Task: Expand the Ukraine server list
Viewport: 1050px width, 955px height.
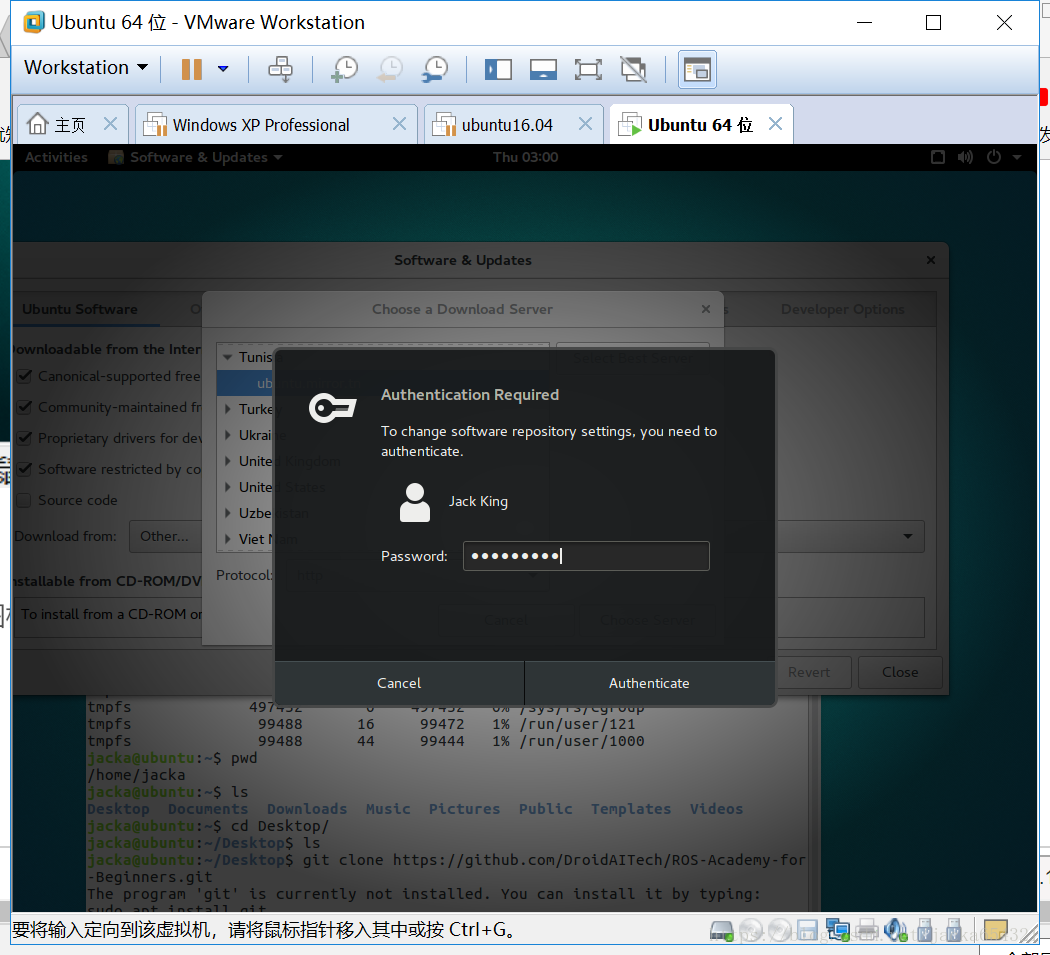Action: tap(228, 435)
